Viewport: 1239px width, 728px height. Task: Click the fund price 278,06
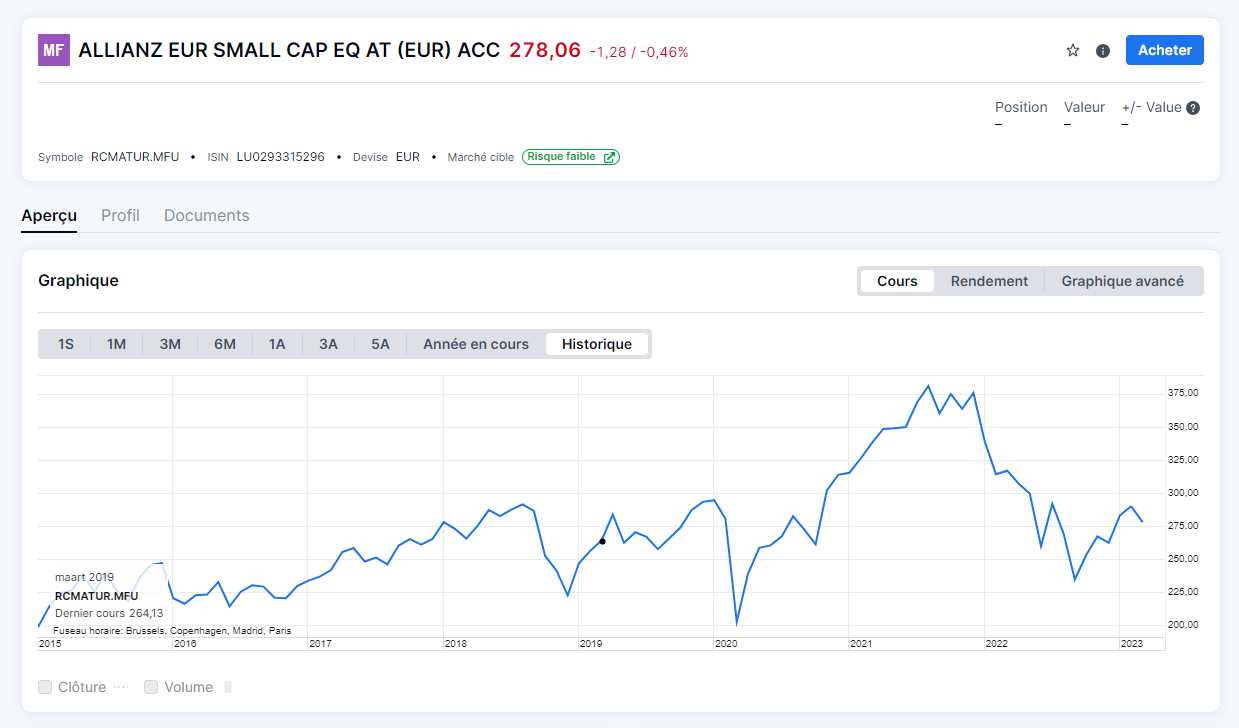click(545, 50)
